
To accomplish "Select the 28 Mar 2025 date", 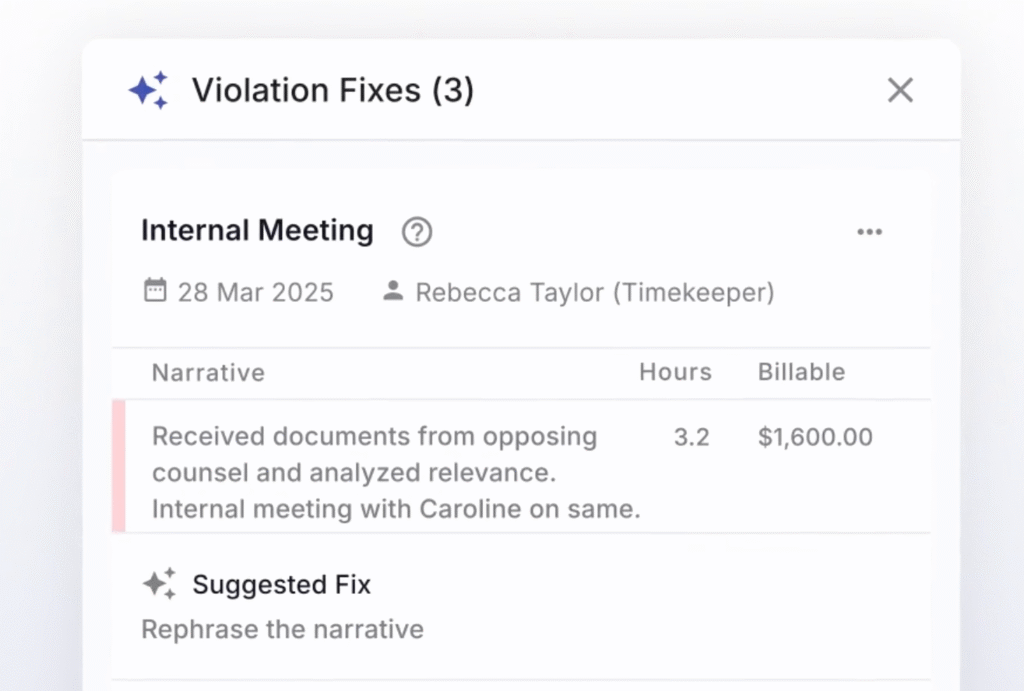I will pyautogui.click(x=255, y=293).
